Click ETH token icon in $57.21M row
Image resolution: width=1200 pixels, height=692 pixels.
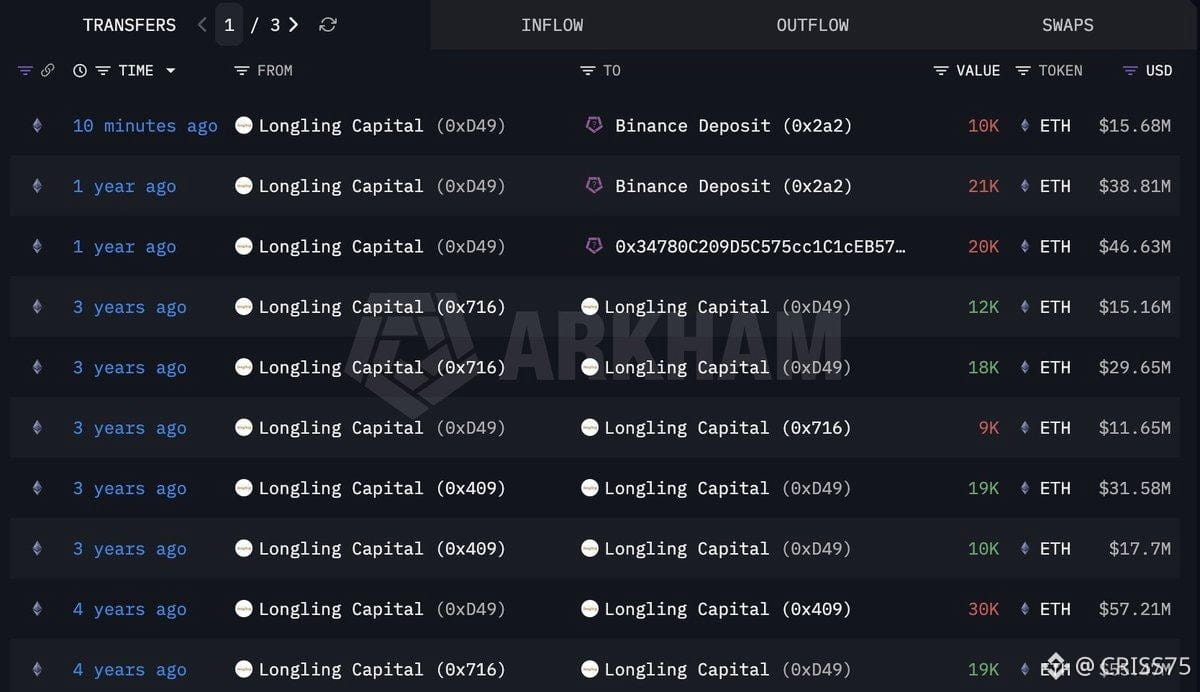[1024, 609]
